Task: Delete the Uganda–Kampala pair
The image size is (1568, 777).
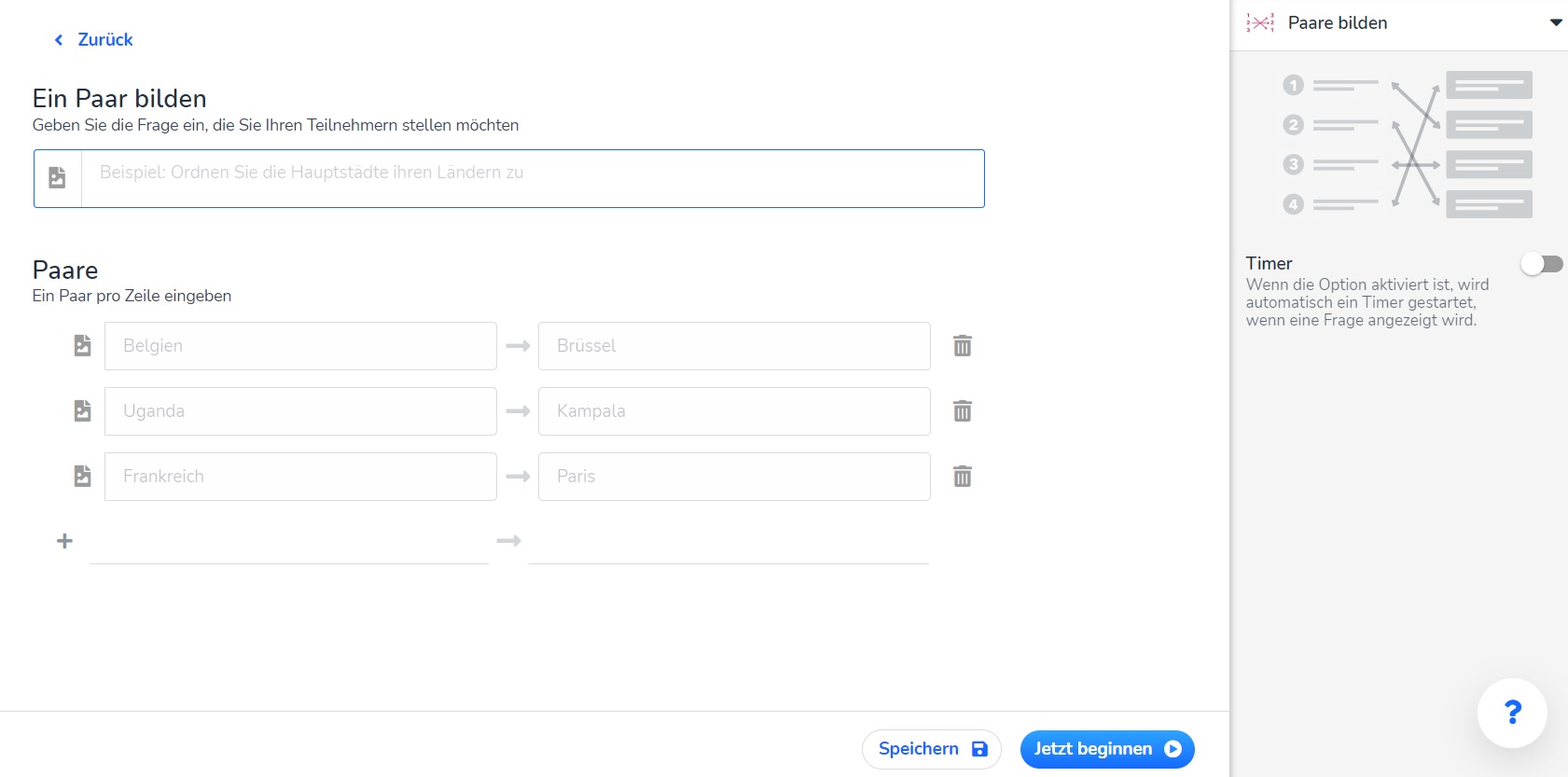Action: pyautogui.click(x=963, y=411)
